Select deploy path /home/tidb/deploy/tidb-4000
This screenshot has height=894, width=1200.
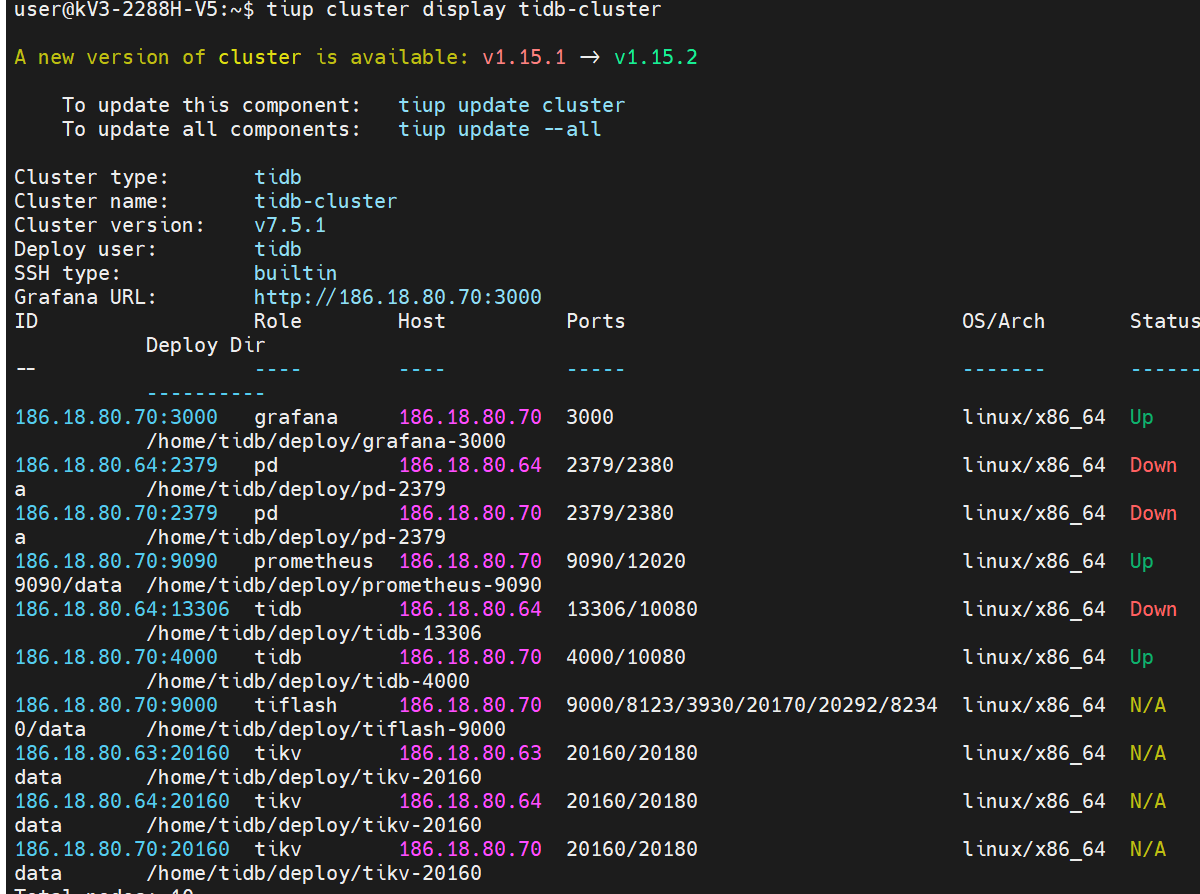point(308,681)
